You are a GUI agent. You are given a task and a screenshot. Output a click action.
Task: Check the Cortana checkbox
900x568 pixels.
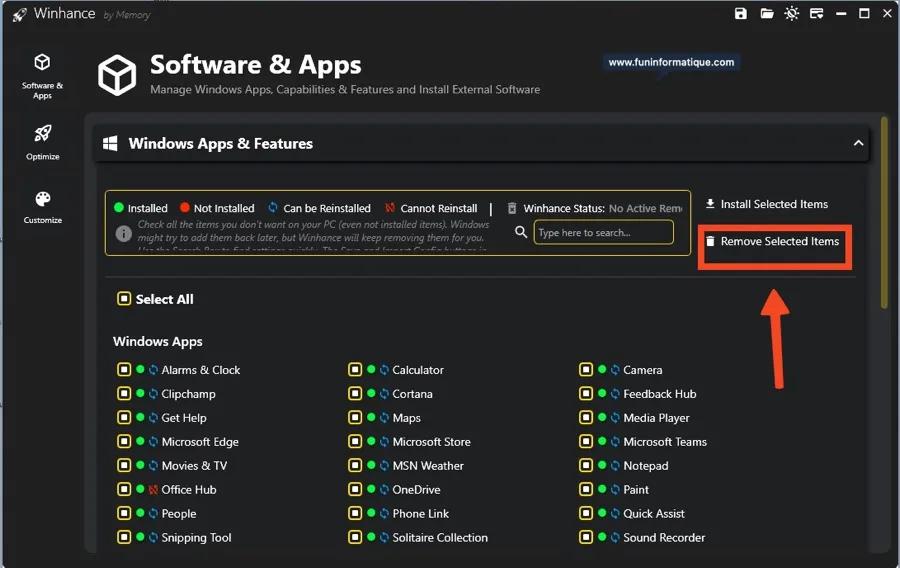(x=355, y=394)
